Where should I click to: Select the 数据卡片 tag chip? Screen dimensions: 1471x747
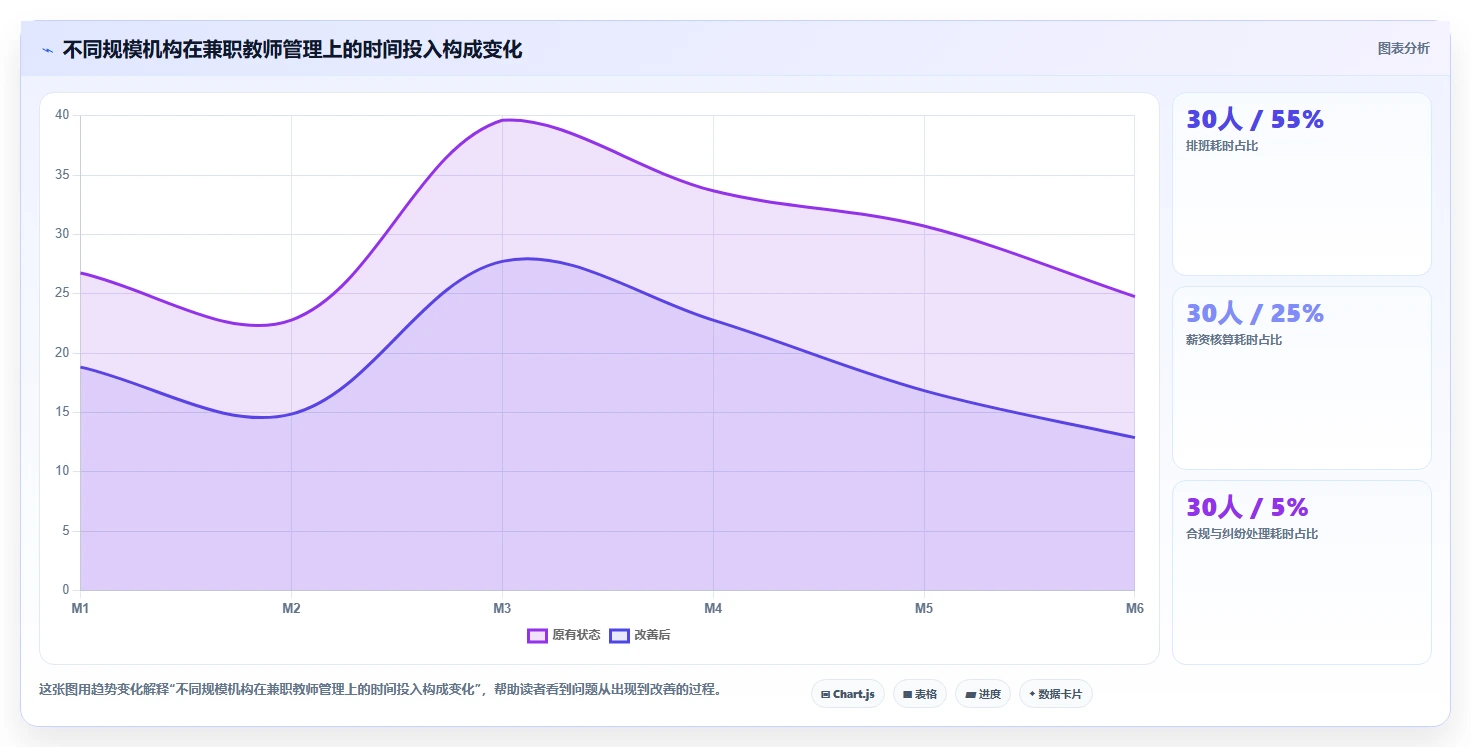click(1056, 694)
